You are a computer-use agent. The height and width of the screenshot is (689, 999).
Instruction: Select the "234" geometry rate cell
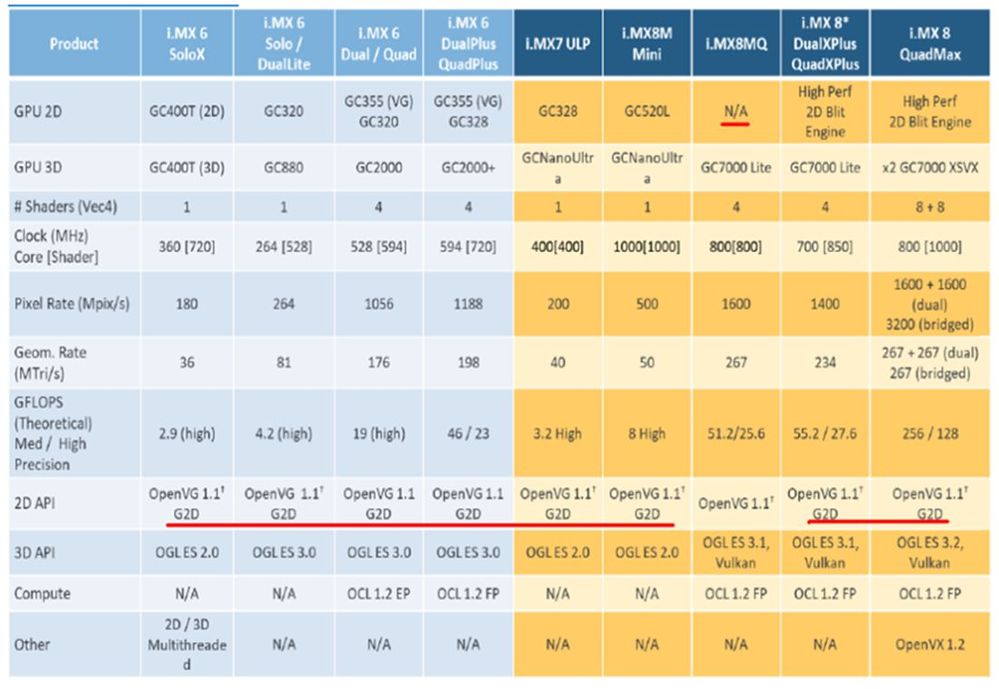(x=825, y=362)
